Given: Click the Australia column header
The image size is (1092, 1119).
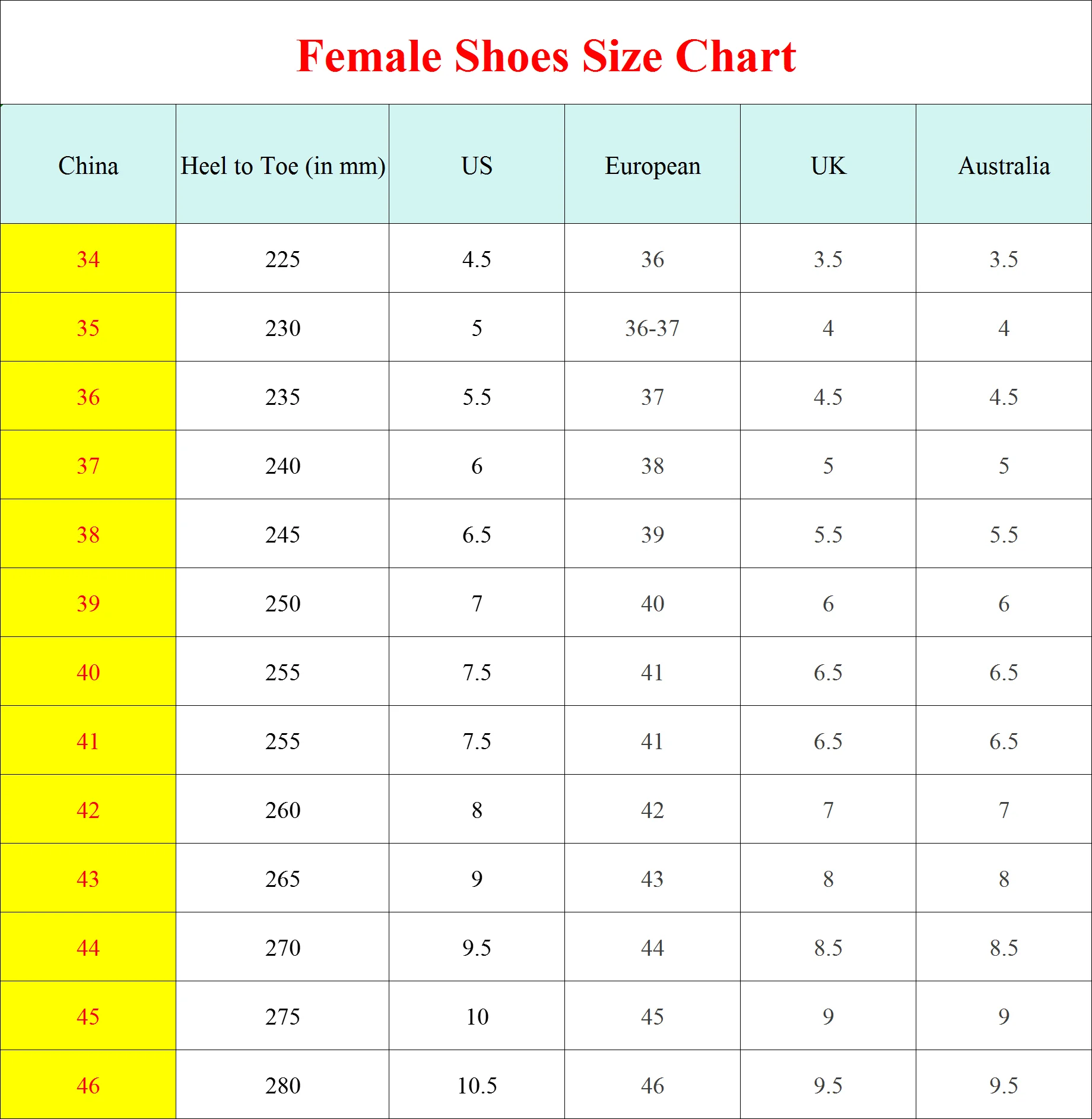Looking at the screenshot, I should tap(1004, 166).
